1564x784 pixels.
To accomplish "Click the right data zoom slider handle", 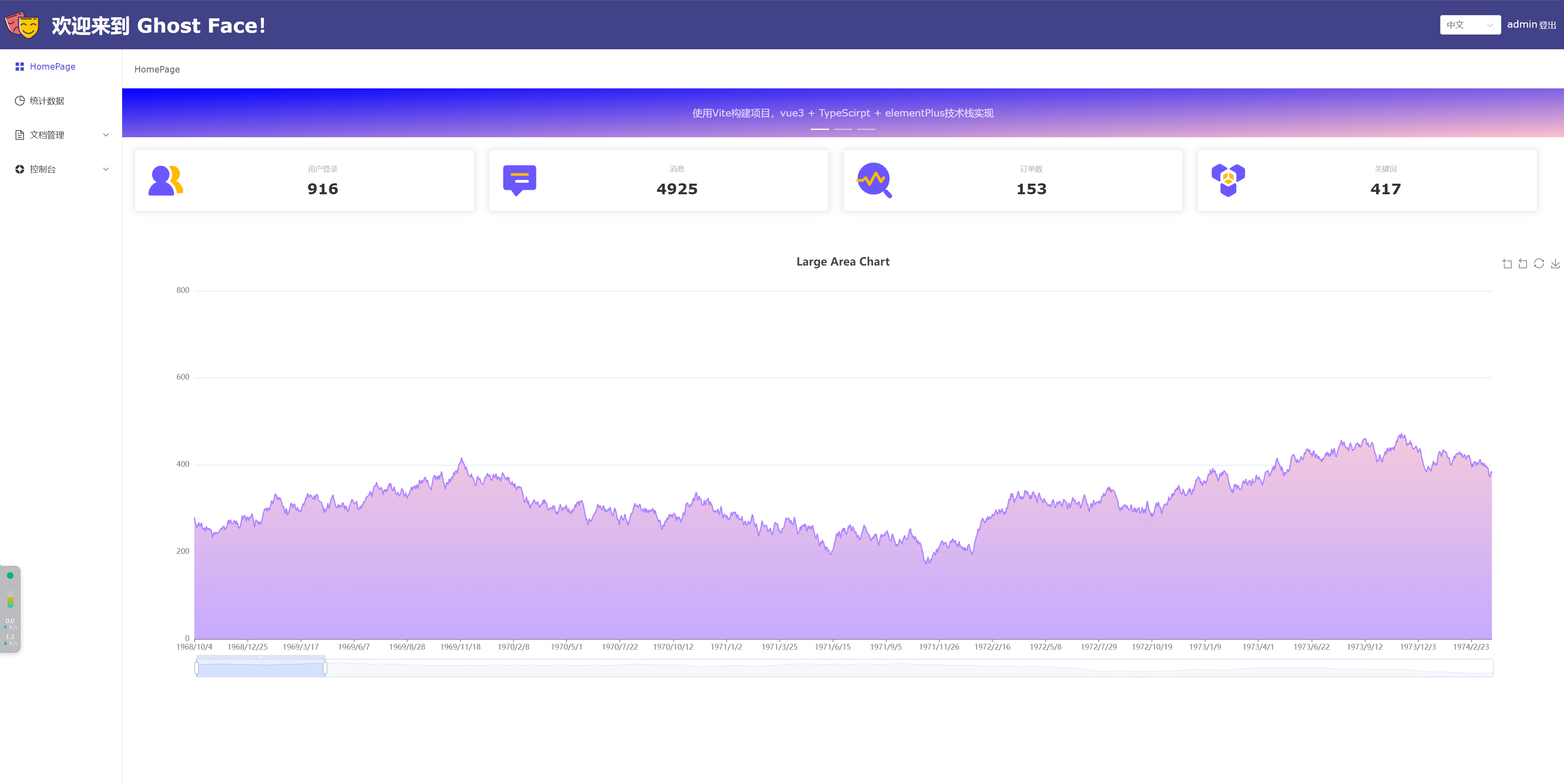I will pos(325,669).
